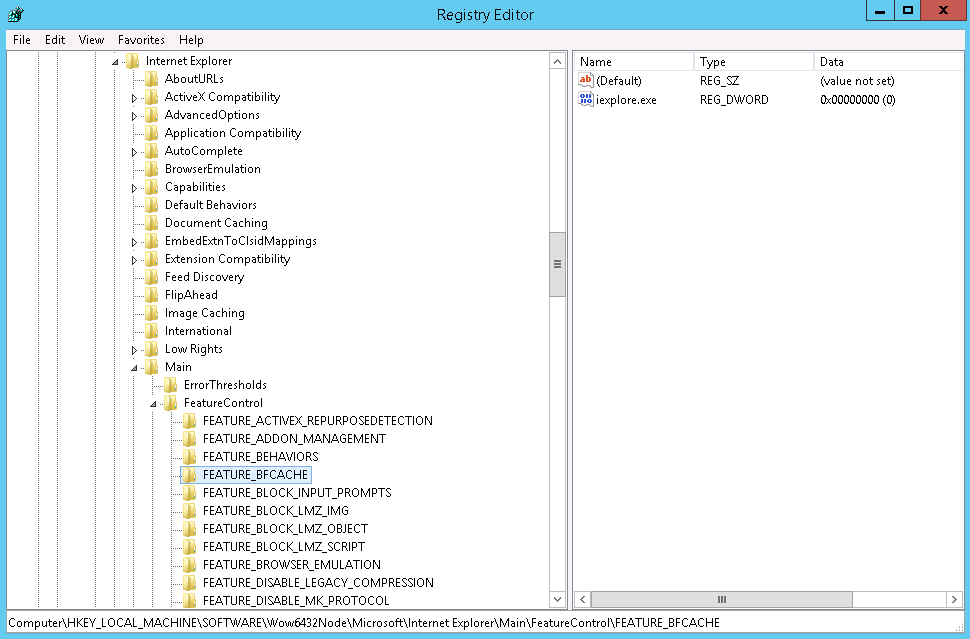Click the FlipAhead folder icon
The image size is (970, 639).
pos(152,294)
